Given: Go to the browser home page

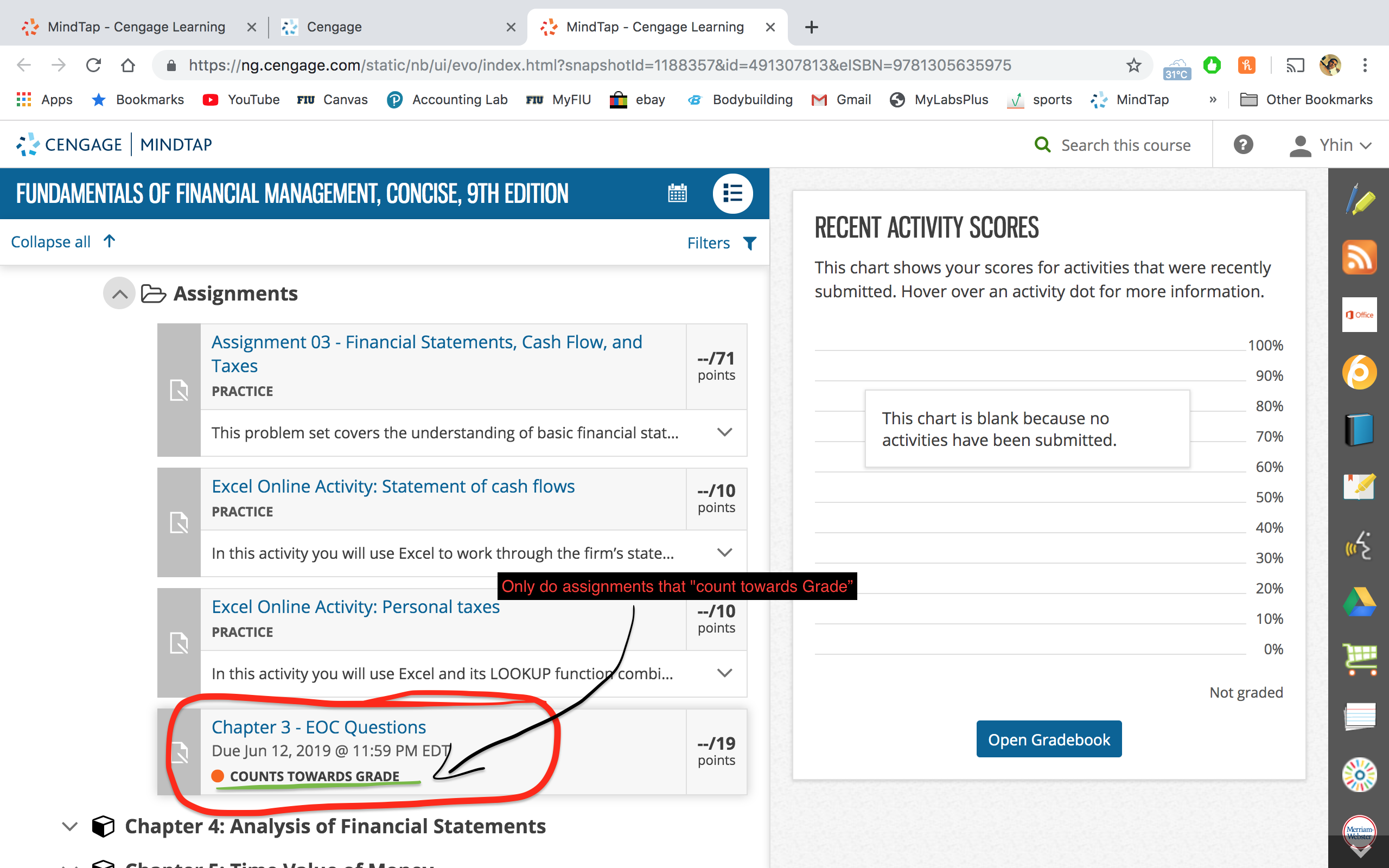Looking at the screenshot, I should pos(128,66).
